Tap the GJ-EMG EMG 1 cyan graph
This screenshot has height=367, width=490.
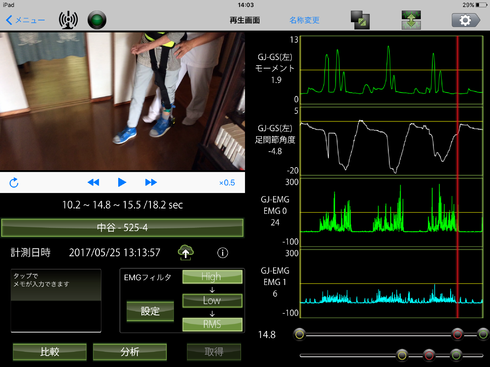pyautogui.click(x=392, y=284)
